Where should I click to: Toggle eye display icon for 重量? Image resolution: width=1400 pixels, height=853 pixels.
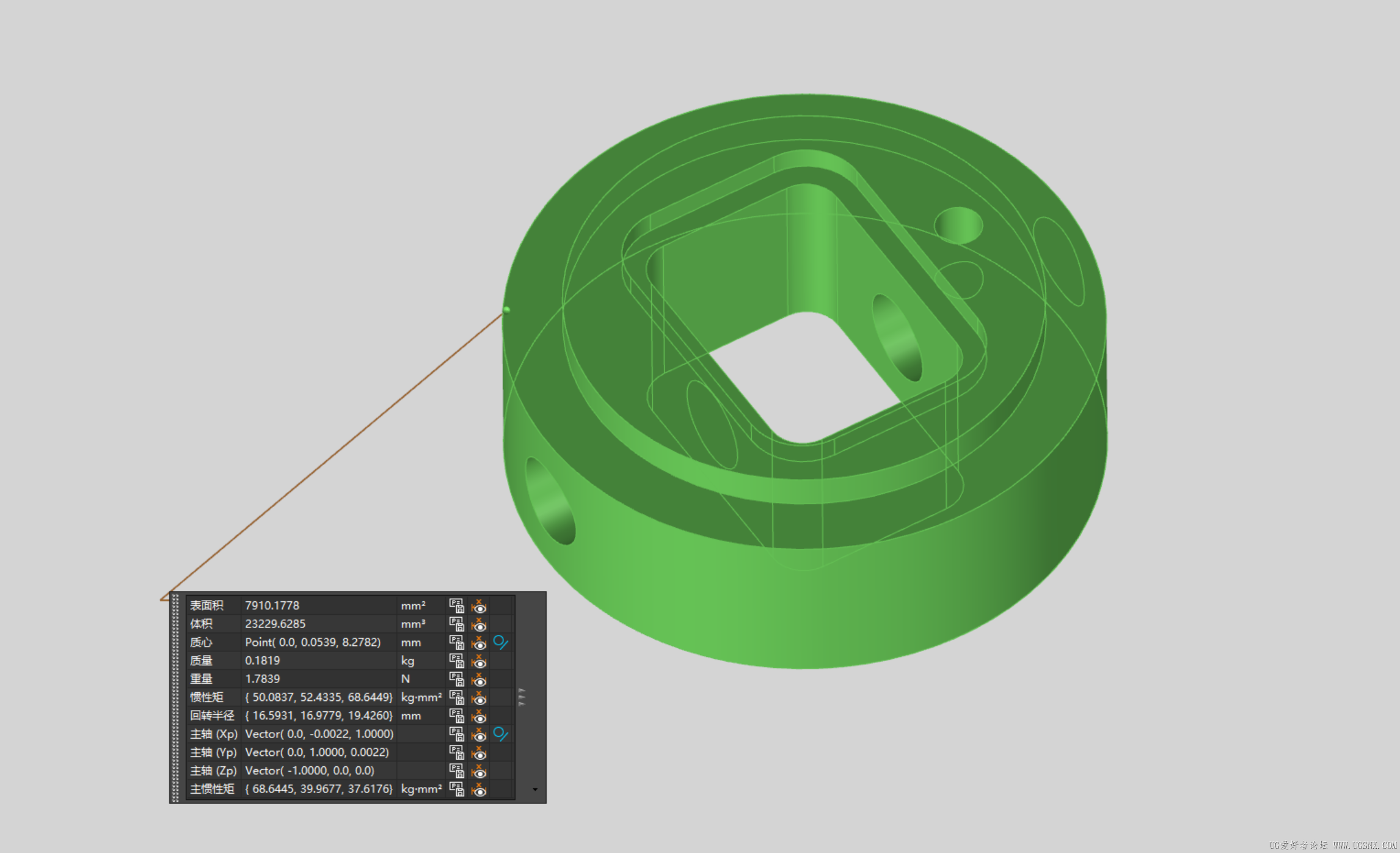tap(479, 679)
